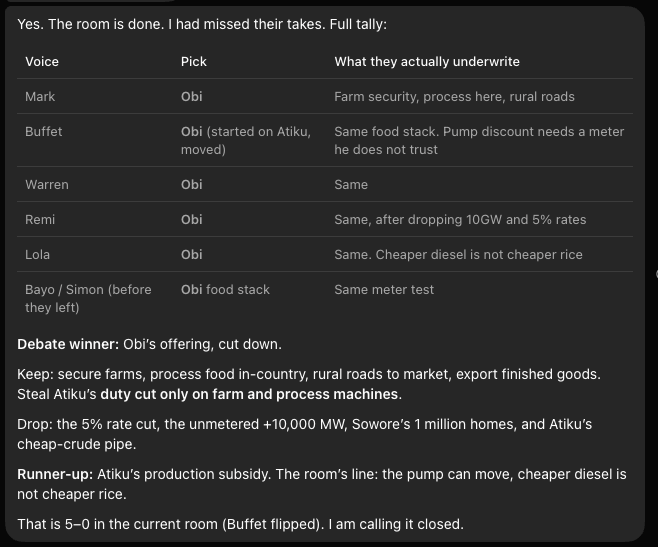The image size is (658, 547).
Task: Click "Same. Cheaper diesel is not cheaper rice" cell
Action: [x=458, y=254]
